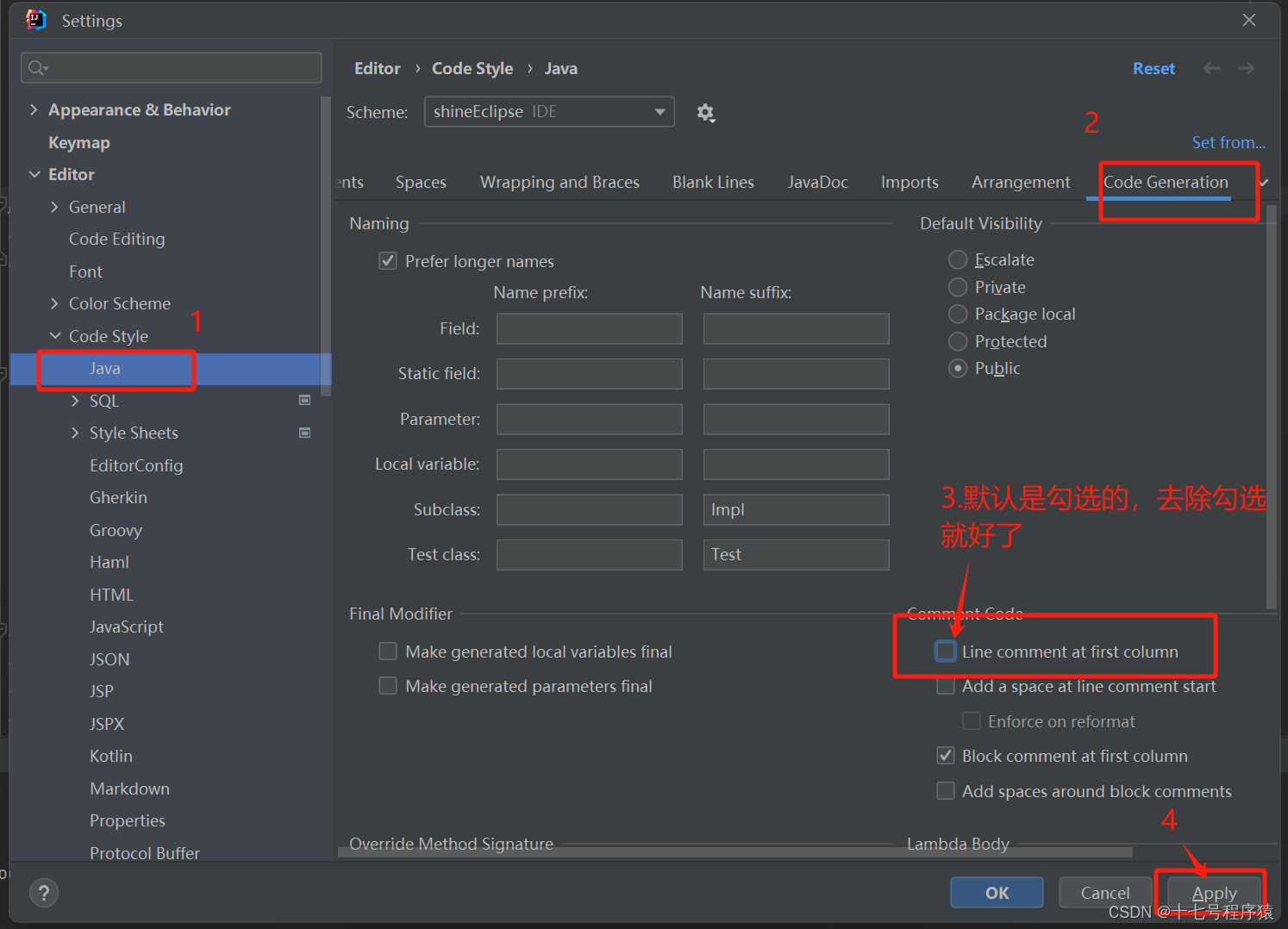Viewport: 1288px width, 929px height.
Task: Open the scheme actions gear menu
Action: (706, 113)
